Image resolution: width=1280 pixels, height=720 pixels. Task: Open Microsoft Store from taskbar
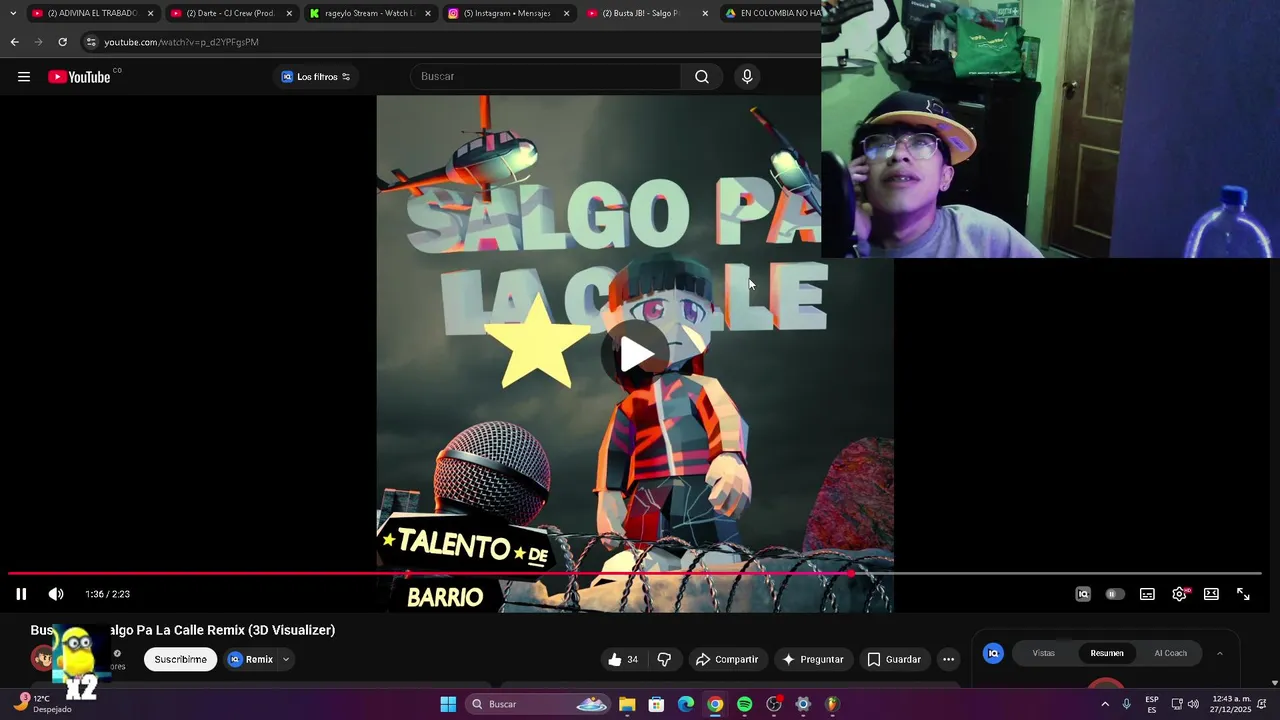[656, 704]
